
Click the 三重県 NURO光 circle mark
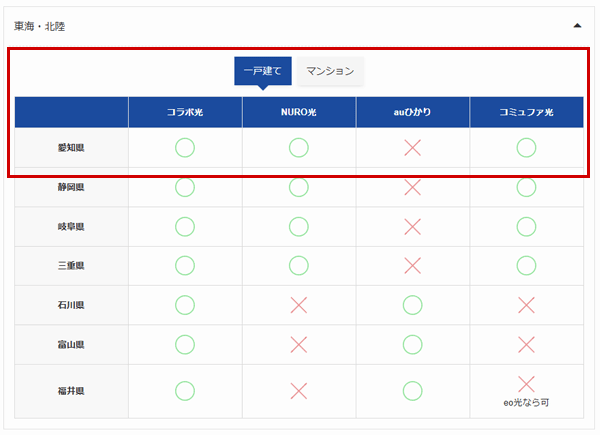(298, 266)
